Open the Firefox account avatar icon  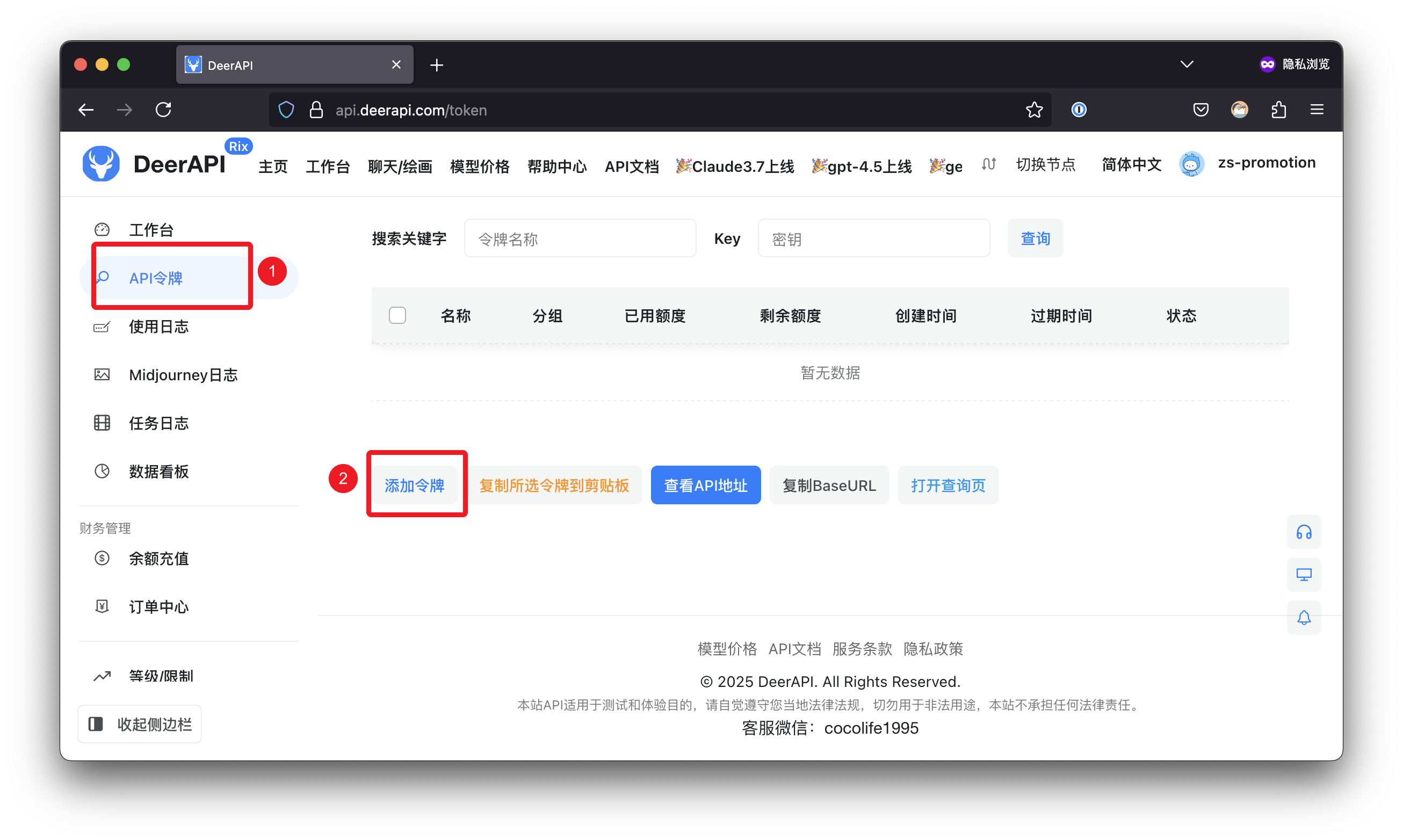(x=1239, y=110)
